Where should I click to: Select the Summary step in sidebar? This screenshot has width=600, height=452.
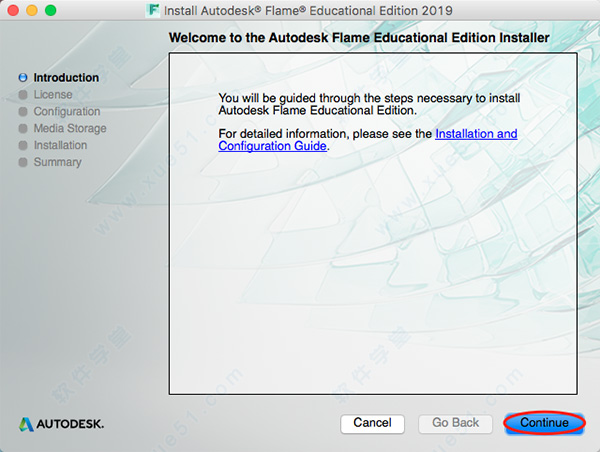(x=58, y=162)
